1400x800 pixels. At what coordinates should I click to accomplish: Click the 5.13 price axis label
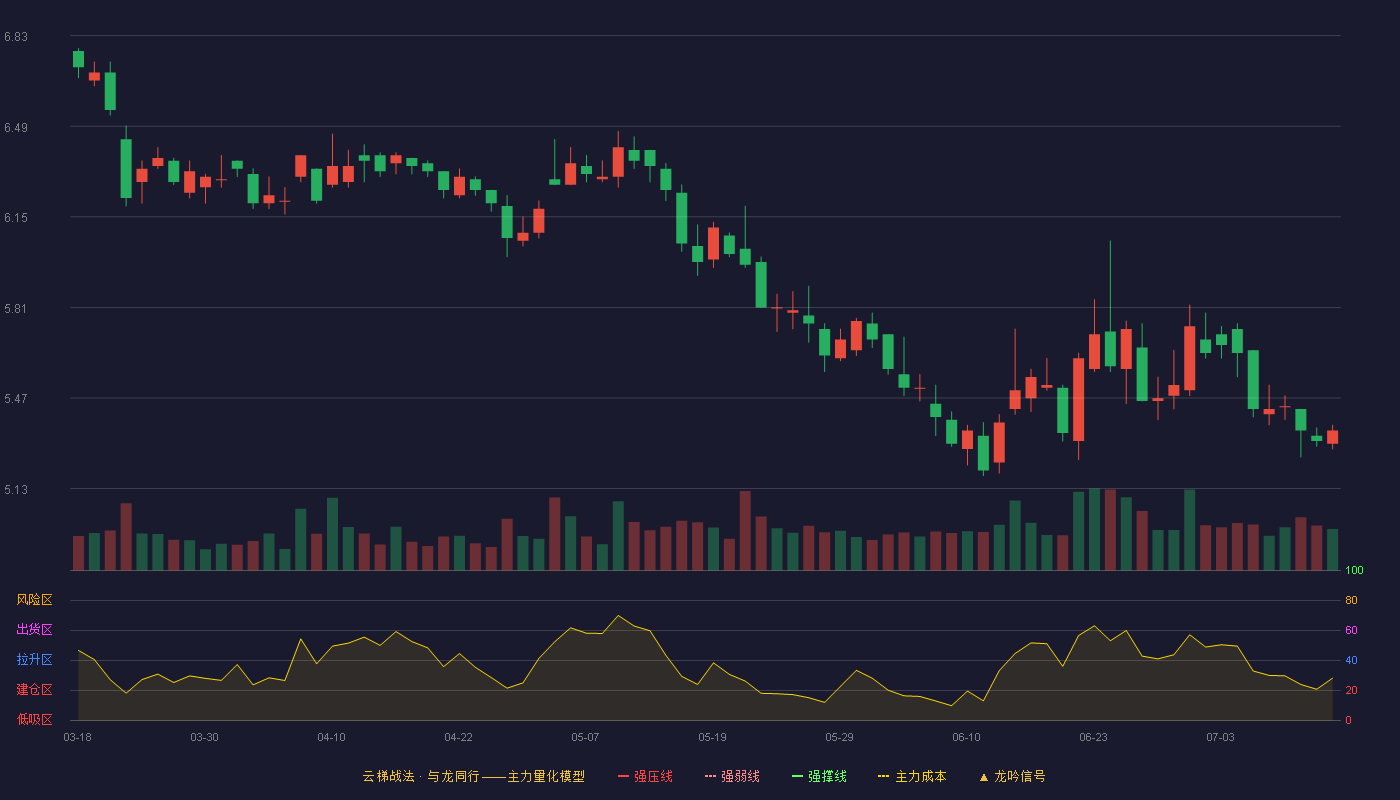pos(16,490)
